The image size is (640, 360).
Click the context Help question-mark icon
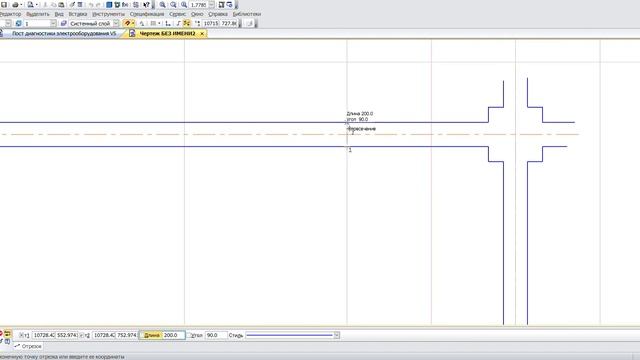pos(146,4)
